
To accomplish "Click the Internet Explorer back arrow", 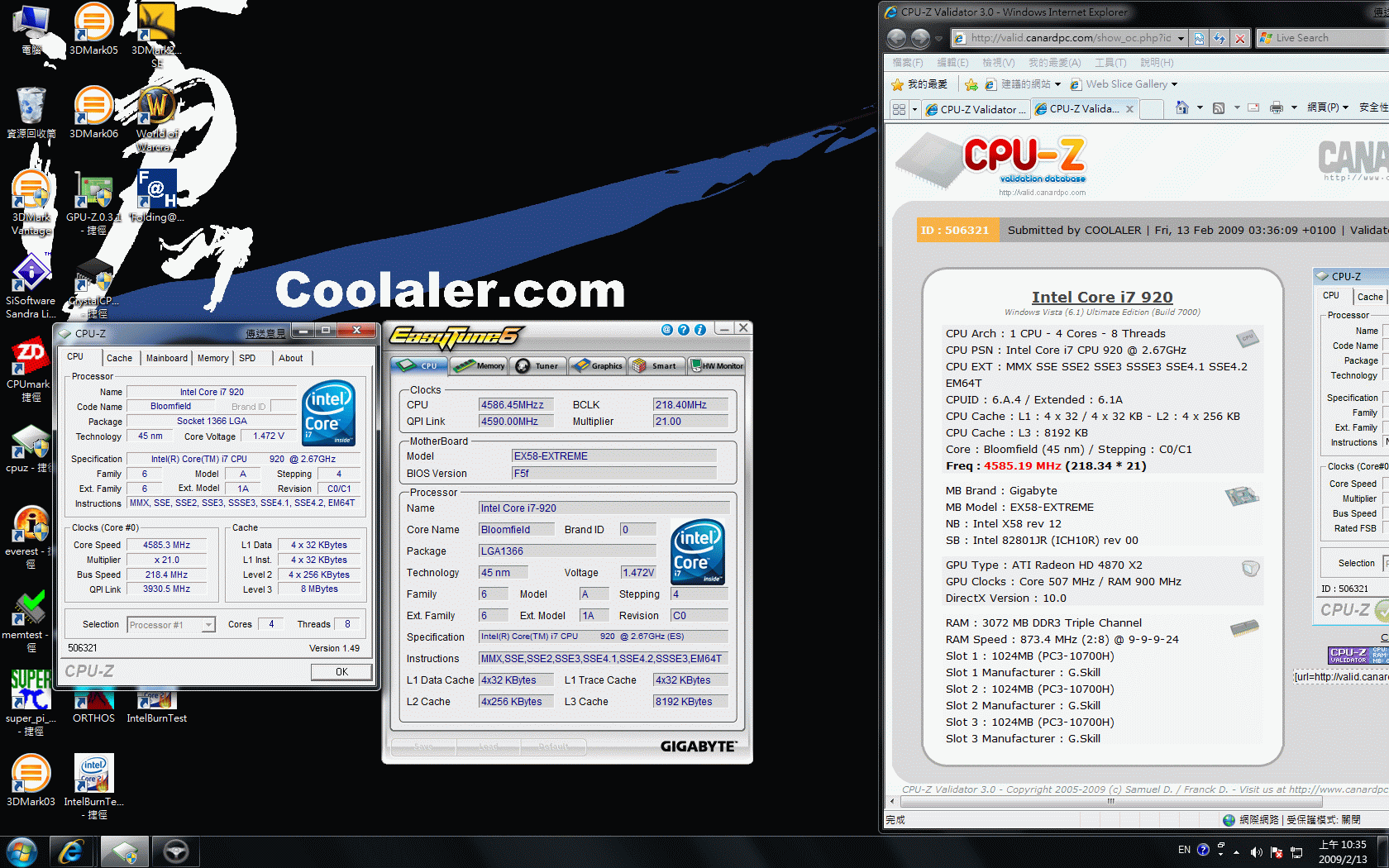I will (896, 38).
